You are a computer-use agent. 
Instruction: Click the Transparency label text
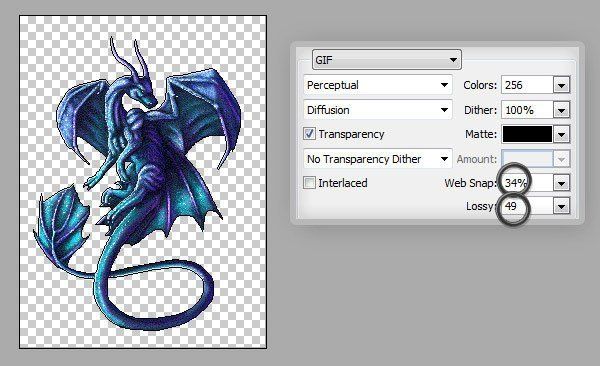[x=351, y=134]
